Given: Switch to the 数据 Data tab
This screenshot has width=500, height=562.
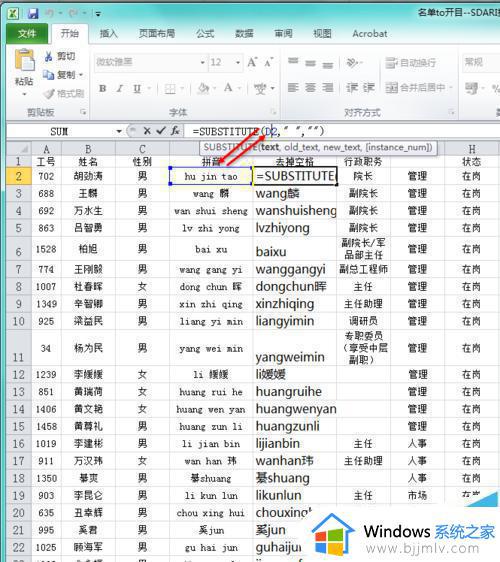Looking at the screenshot, I should pos(244,34).
